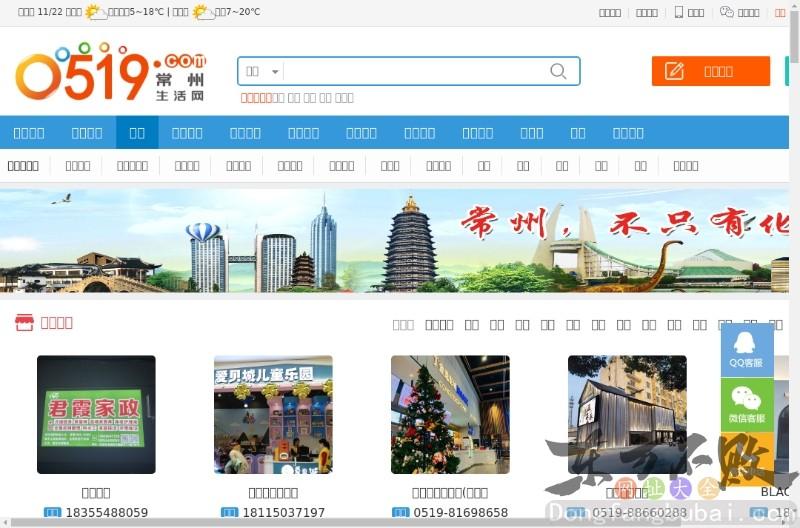This screenshot has height=528, width=800.
Task: Click the red storefront icon in section header
Action: [24, 322]
